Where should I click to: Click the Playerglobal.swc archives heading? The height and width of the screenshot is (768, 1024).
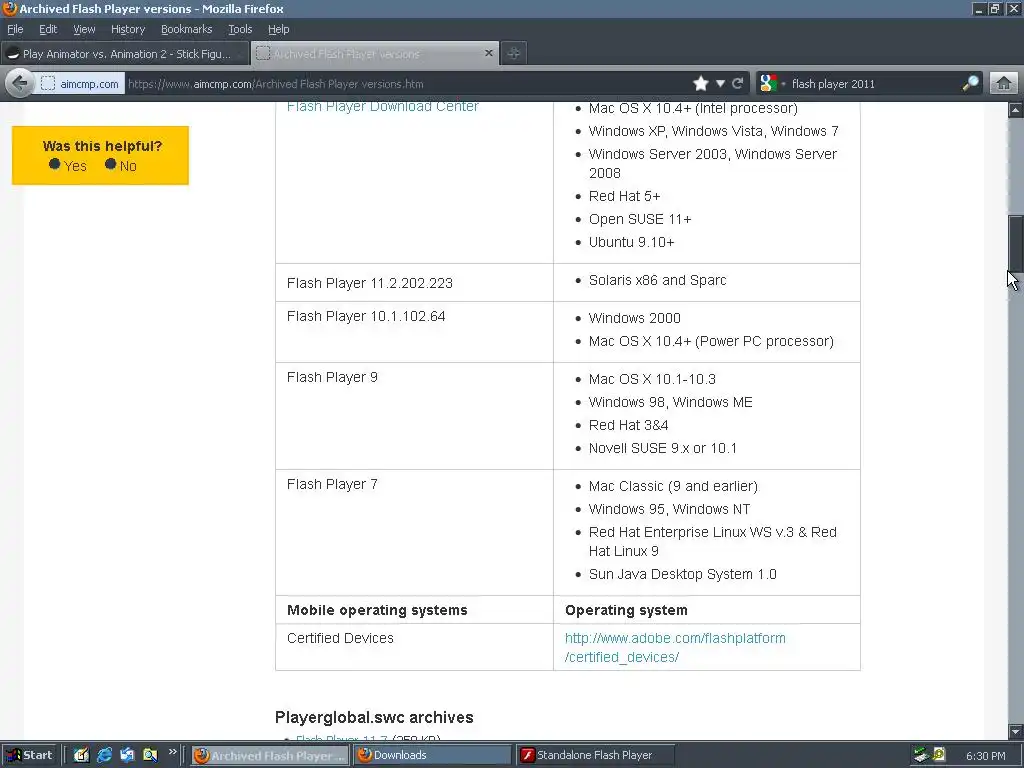point(374,717)
